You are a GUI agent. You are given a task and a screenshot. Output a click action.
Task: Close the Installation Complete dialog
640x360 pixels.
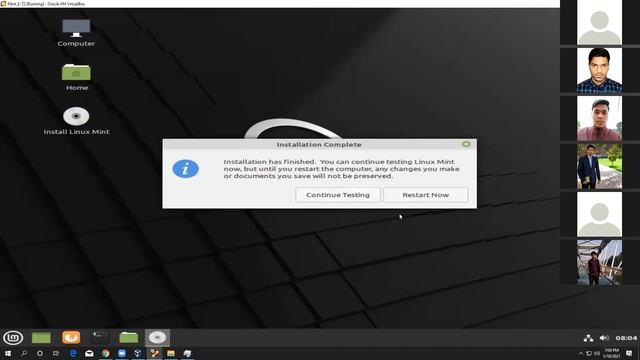tap(466, 144)
